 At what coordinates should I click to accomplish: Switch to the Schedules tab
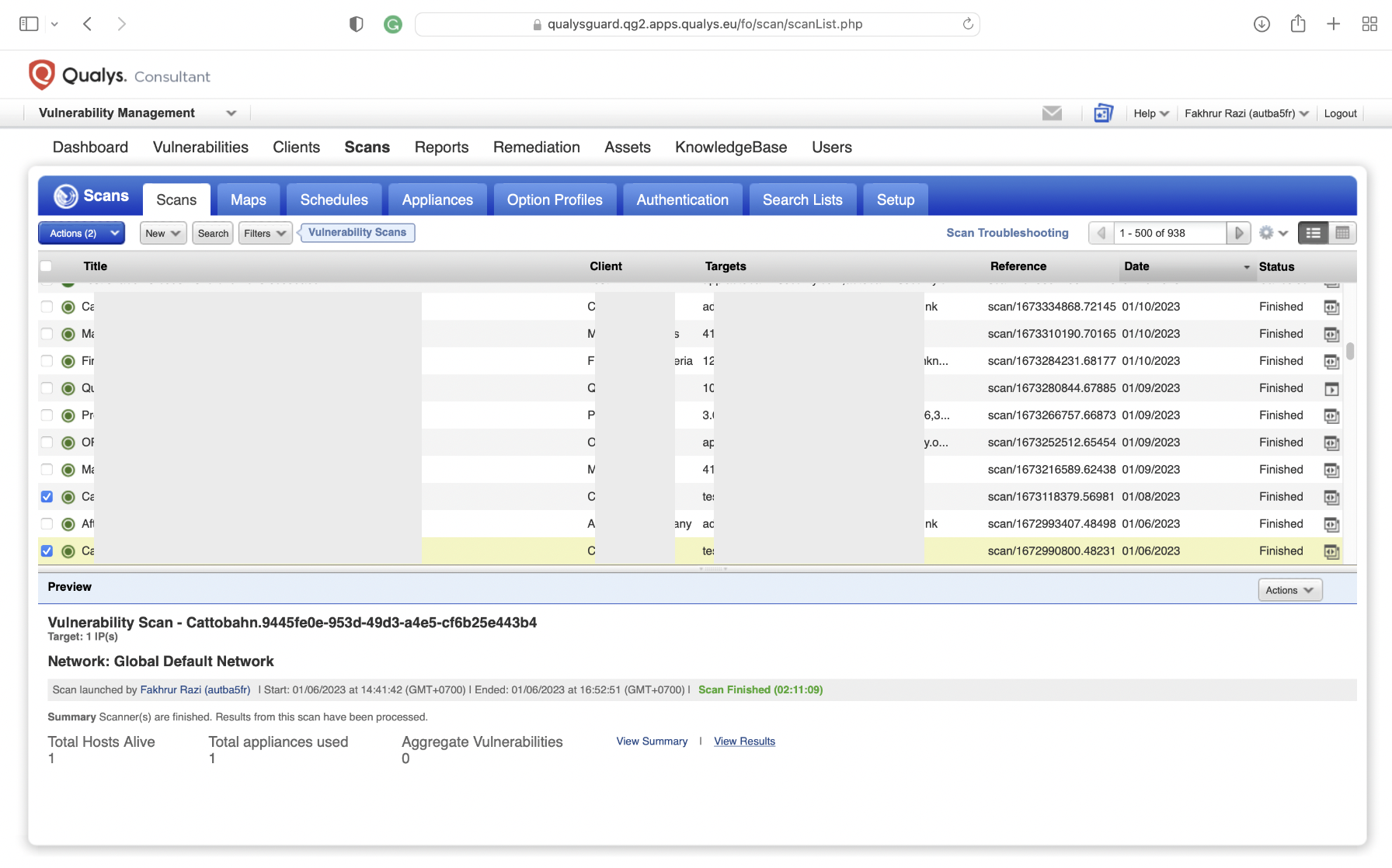(334, 200)
